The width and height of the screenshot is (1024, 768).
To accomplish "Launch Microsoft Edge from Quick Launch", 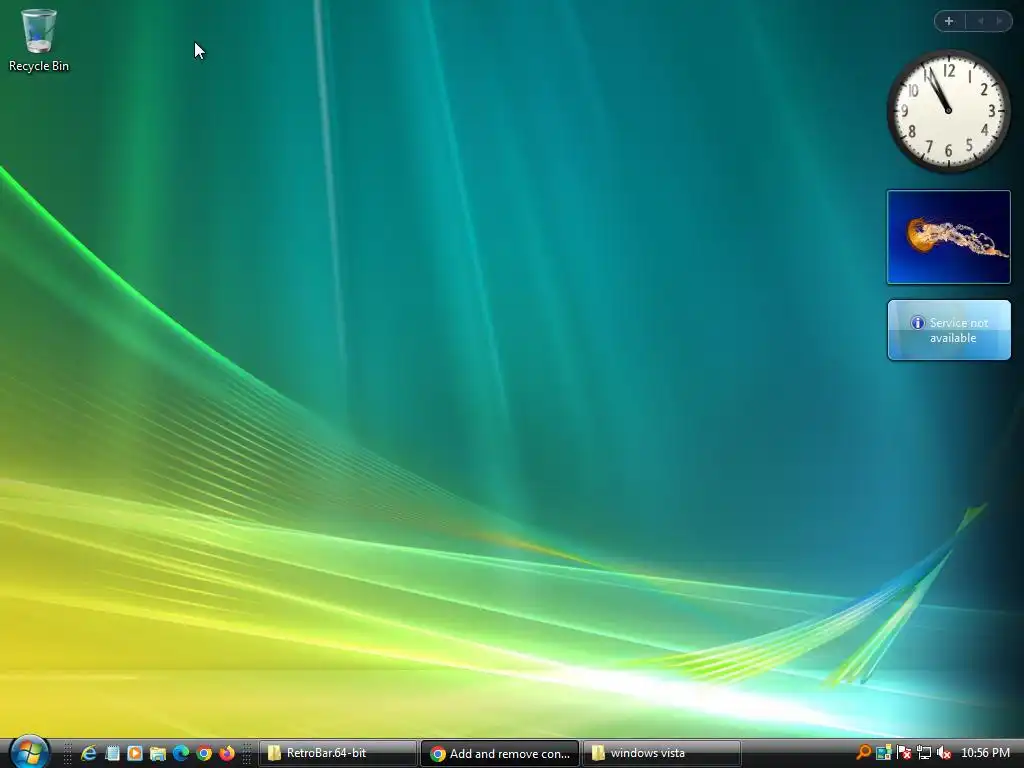I will (181, 753).
